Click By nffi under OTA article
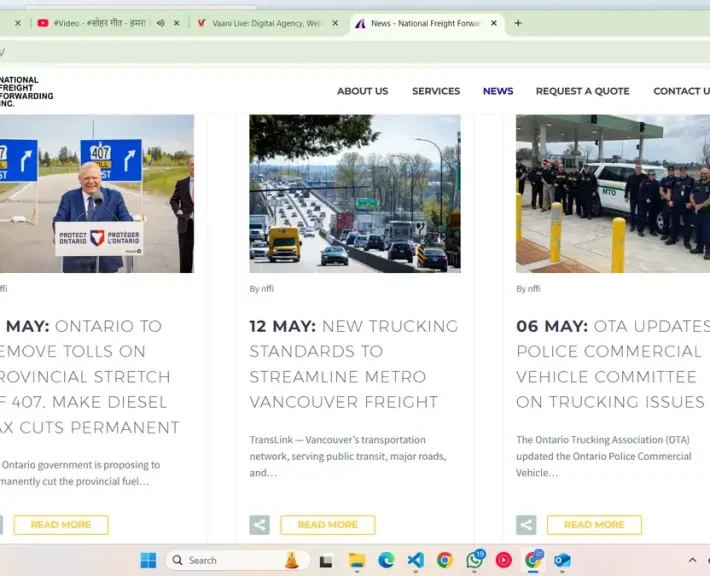Viewport: 710px width, 576px height. [528, 289]
